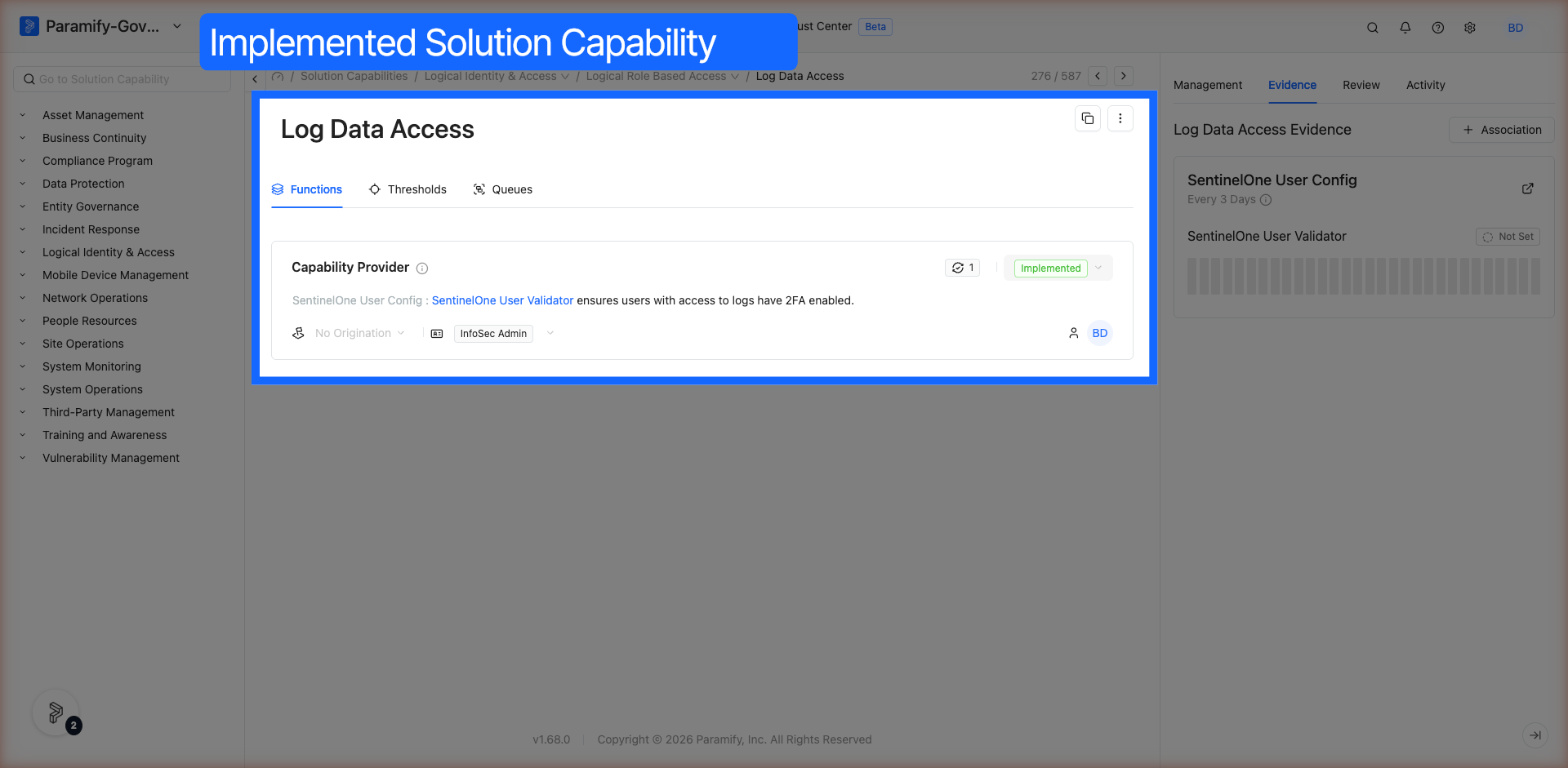Select Logical Identity & Access in the sidebar

[109, 252]
